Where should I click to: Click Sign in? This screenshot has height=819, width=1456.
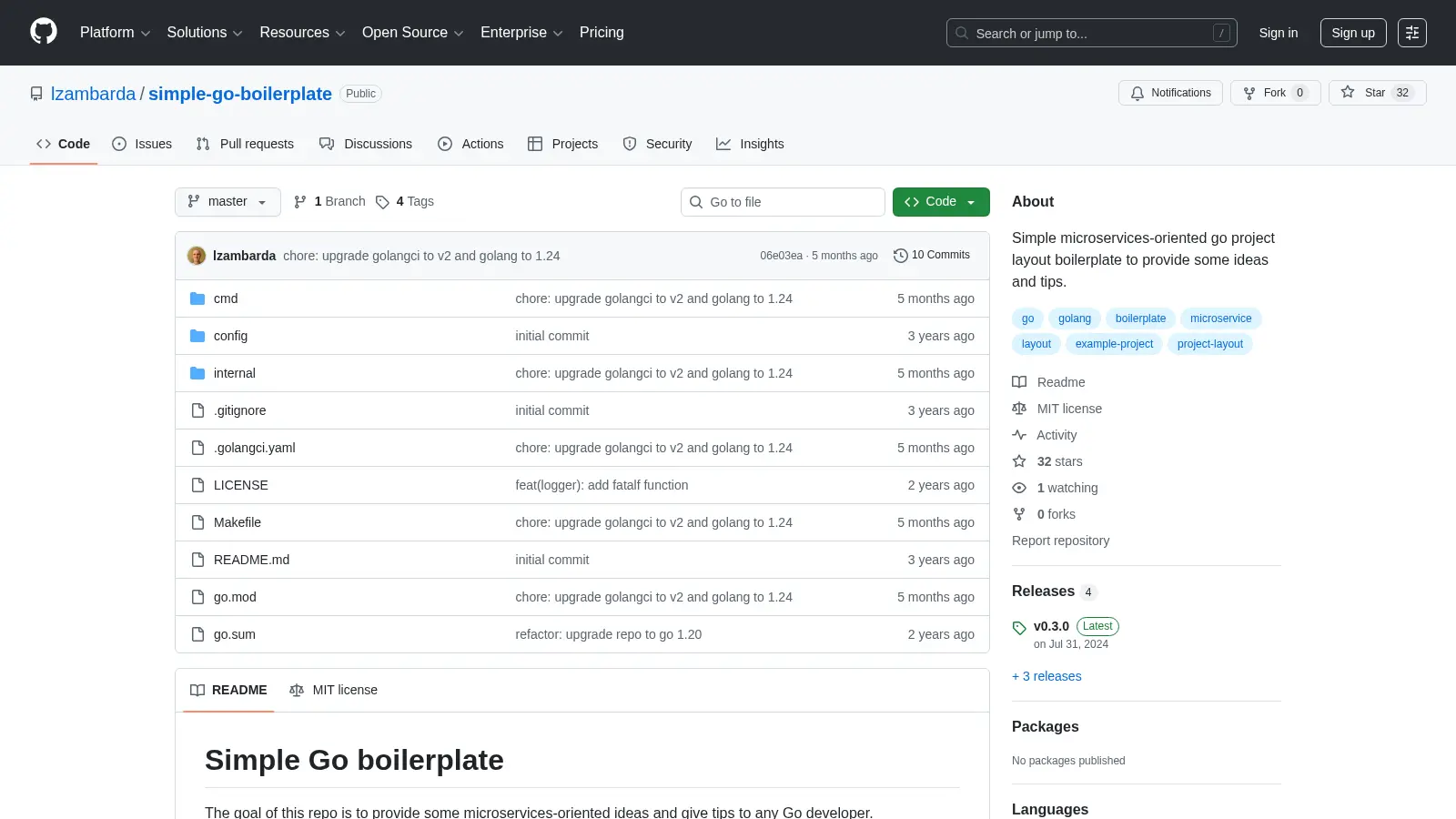1279,33
